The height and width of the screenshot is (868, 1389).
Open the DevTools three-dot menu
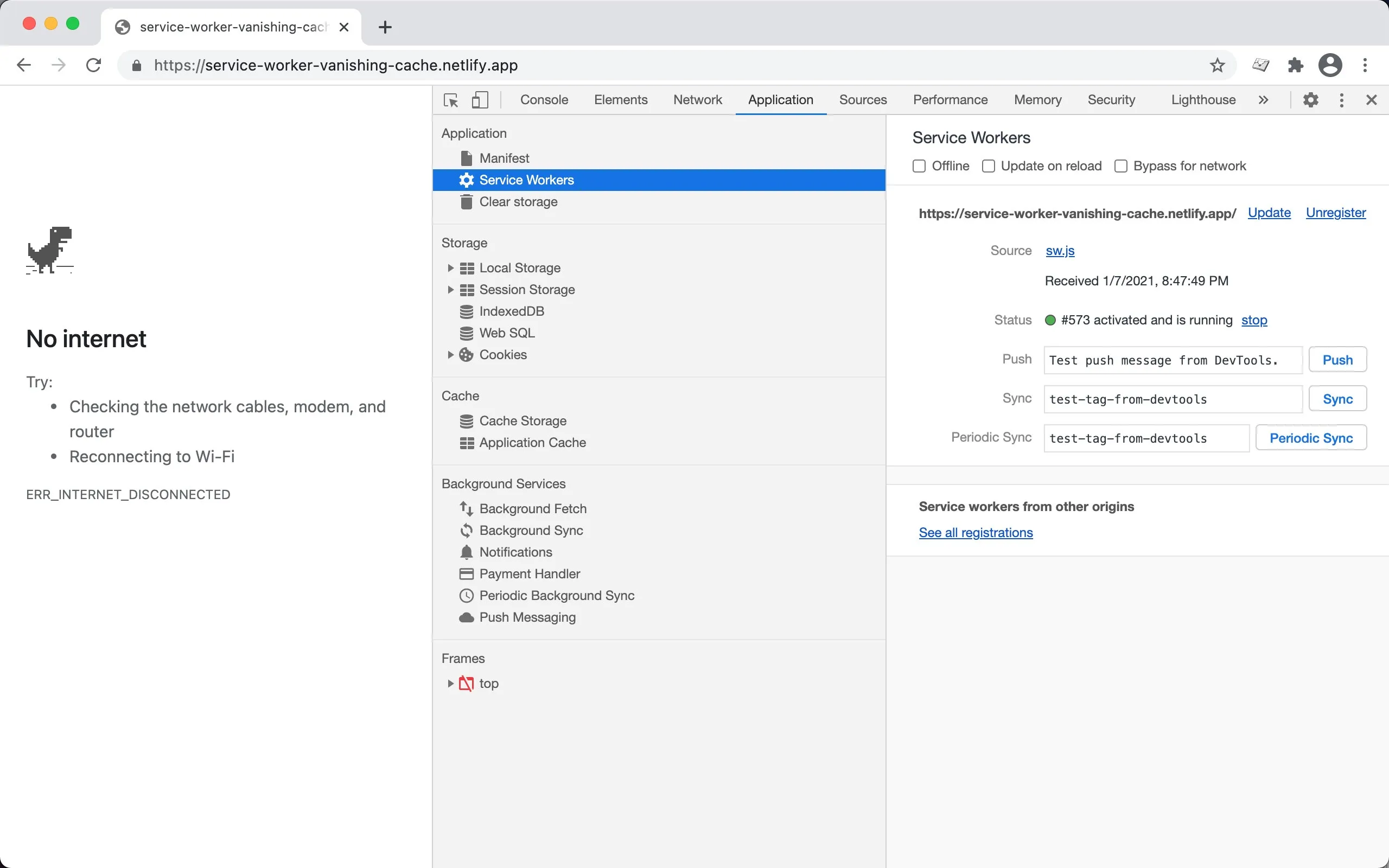(1341, 100)
